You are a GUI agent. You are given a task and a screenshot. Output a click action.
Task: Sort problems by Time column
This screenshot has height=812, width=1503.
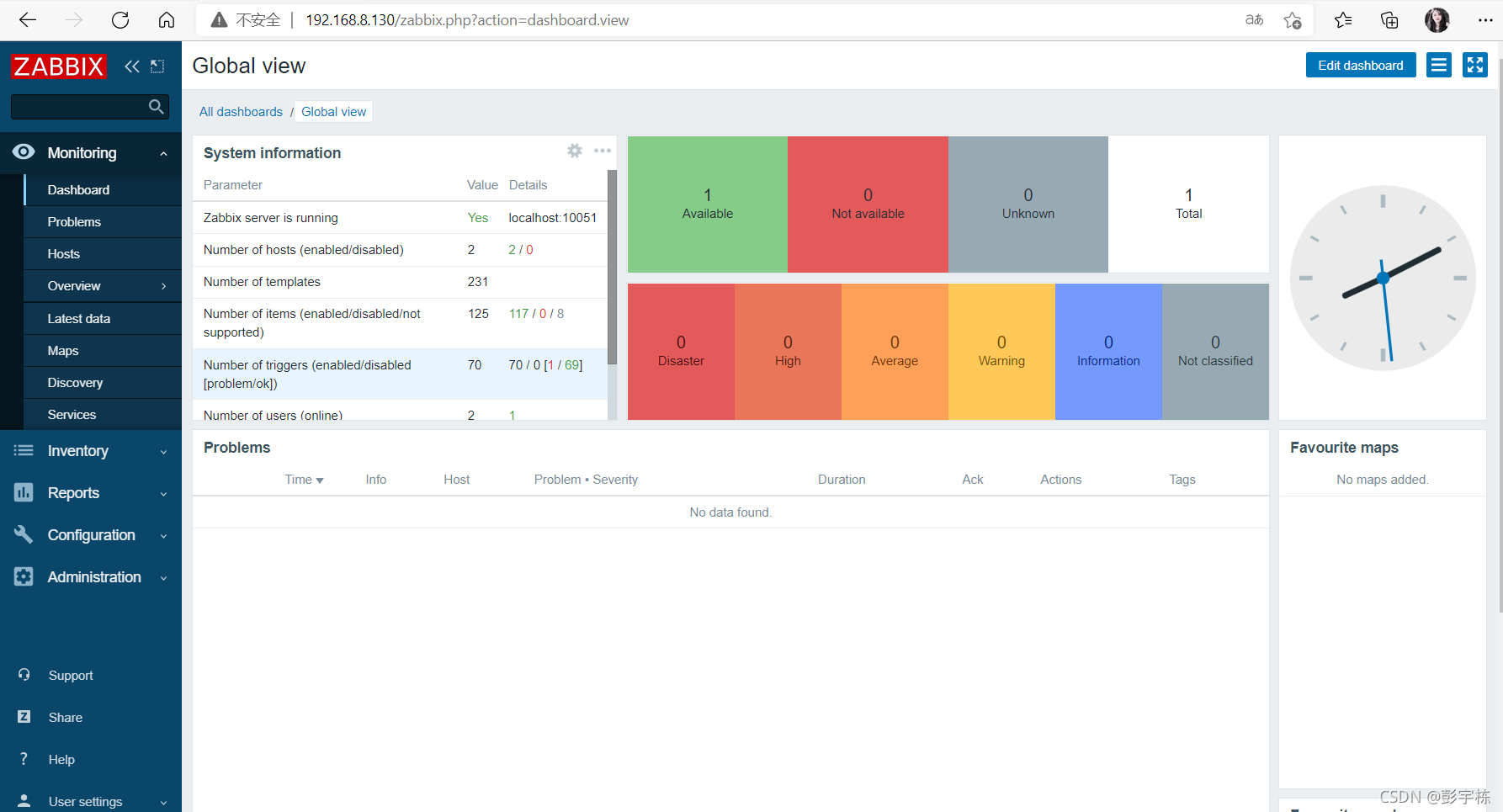pyautogui.click(x=304, y=480)
